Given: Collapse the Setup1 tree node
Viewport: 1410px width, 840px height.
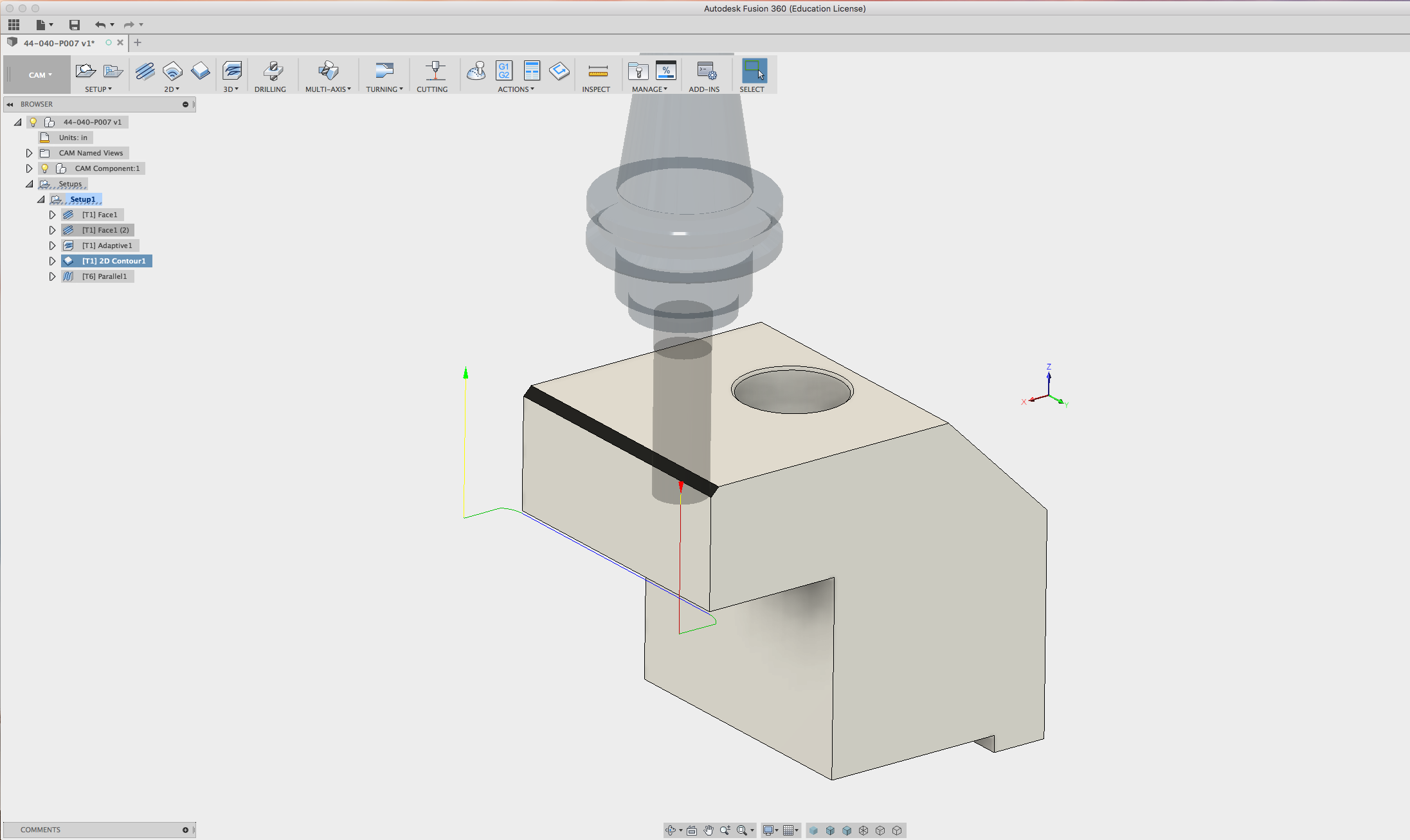Looking at the screenshot, I should (41, 199).
